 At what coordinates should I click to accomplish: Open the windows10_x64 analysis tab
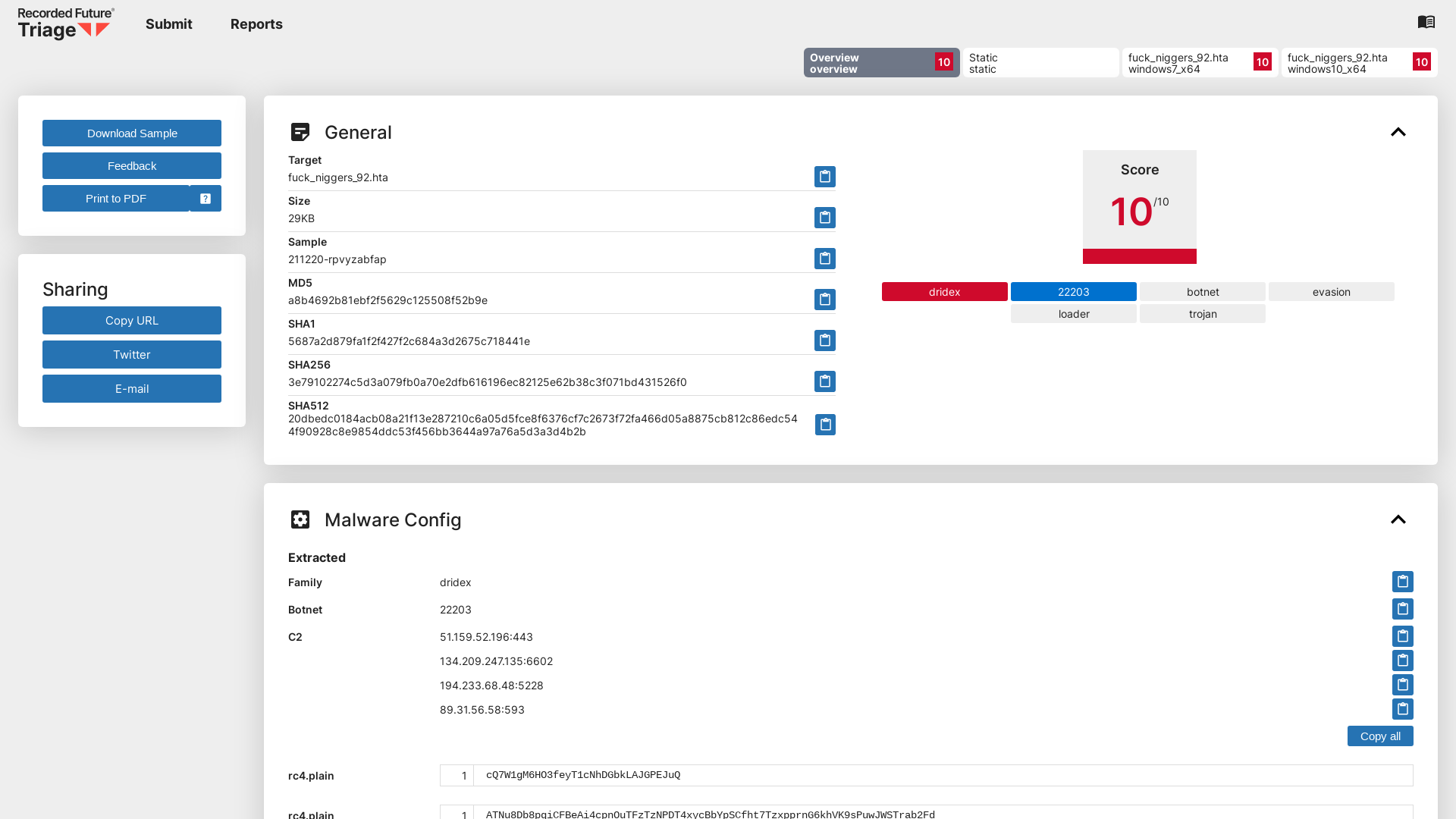point(1360,63)
